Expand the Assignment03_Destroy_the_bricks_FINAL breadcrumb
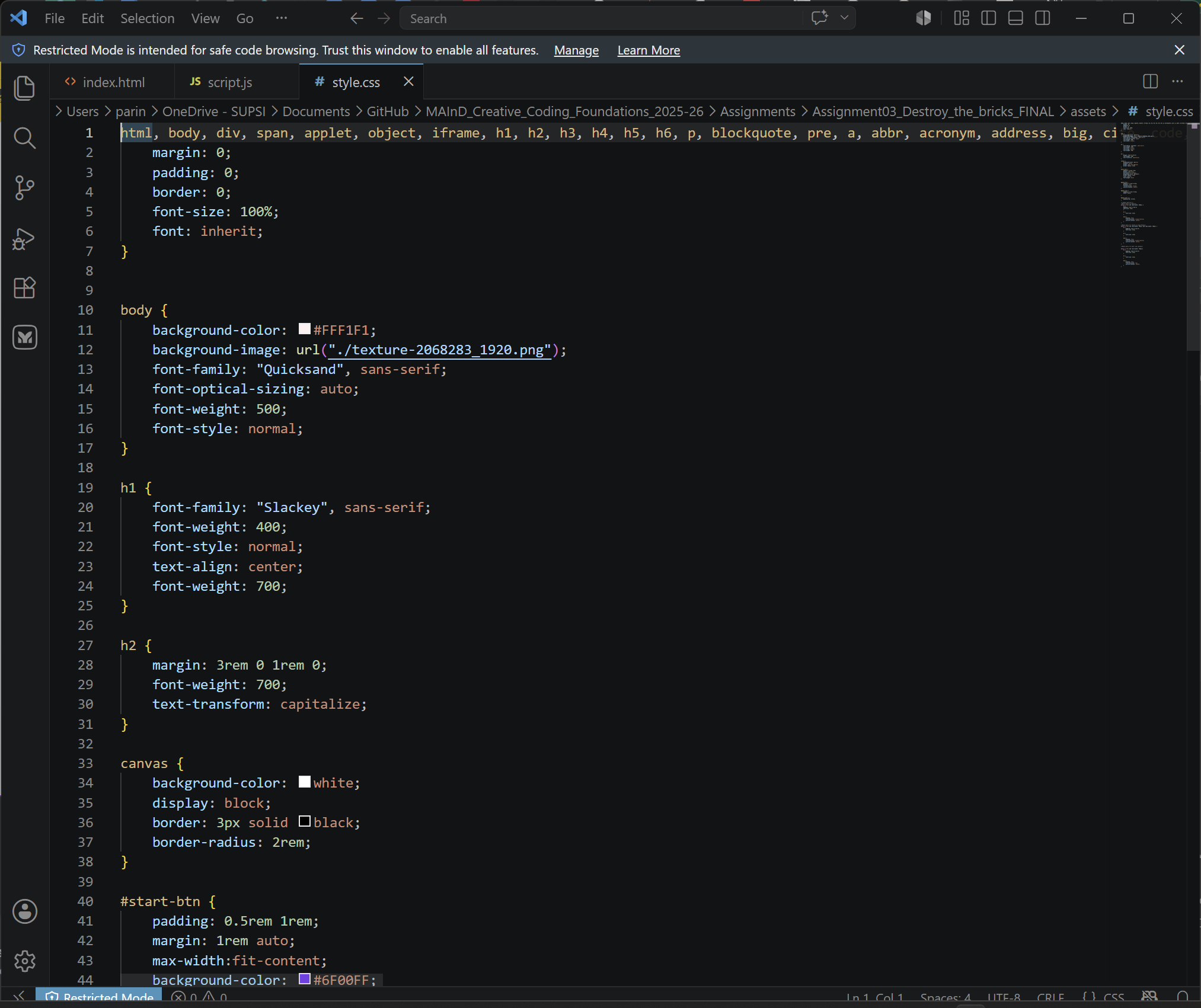This screenshot has width=1201, height=1008. (933, 111)
